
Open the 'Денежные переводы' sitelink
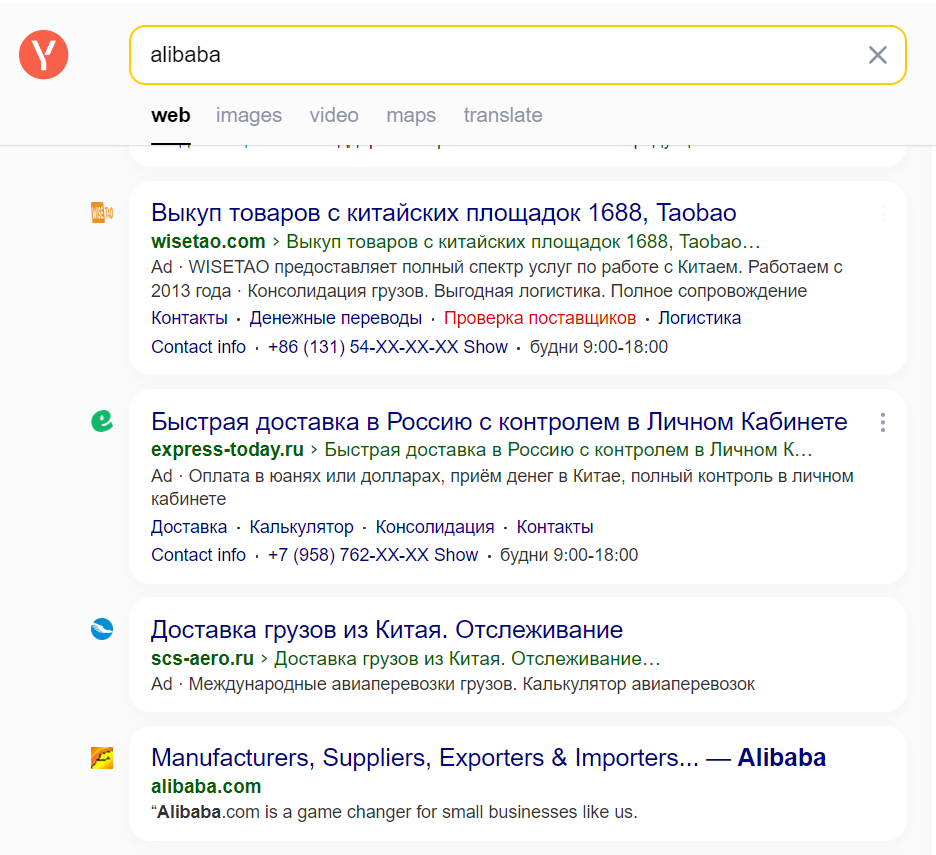pyautogui.click(x=335, y=318)
